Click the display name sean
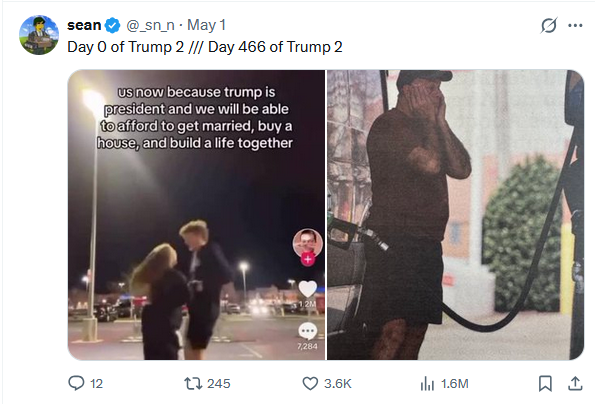 tap(84, 25)
